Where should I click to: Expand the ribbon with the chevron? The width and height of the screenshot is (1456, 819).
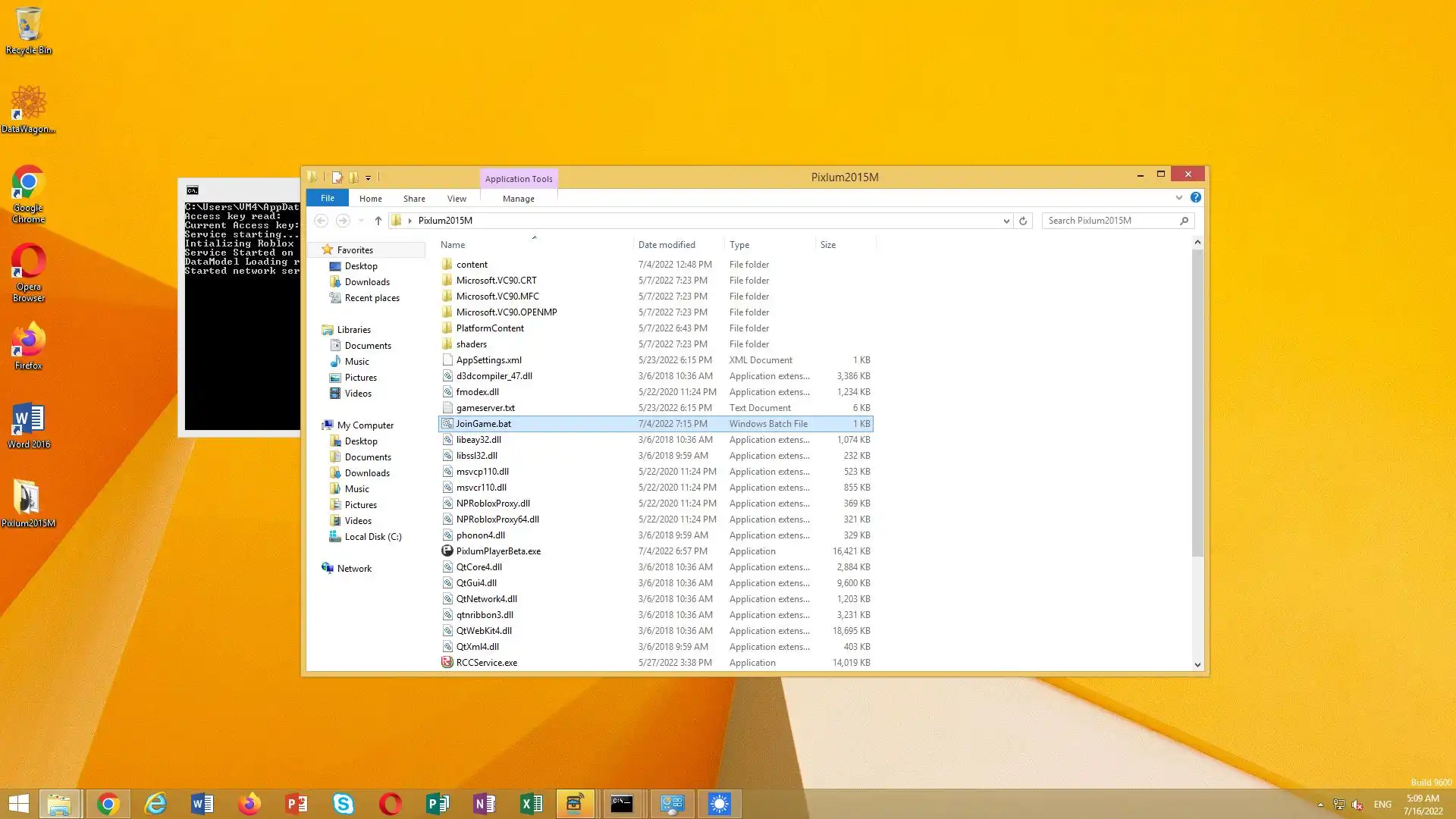point(1178,197)
